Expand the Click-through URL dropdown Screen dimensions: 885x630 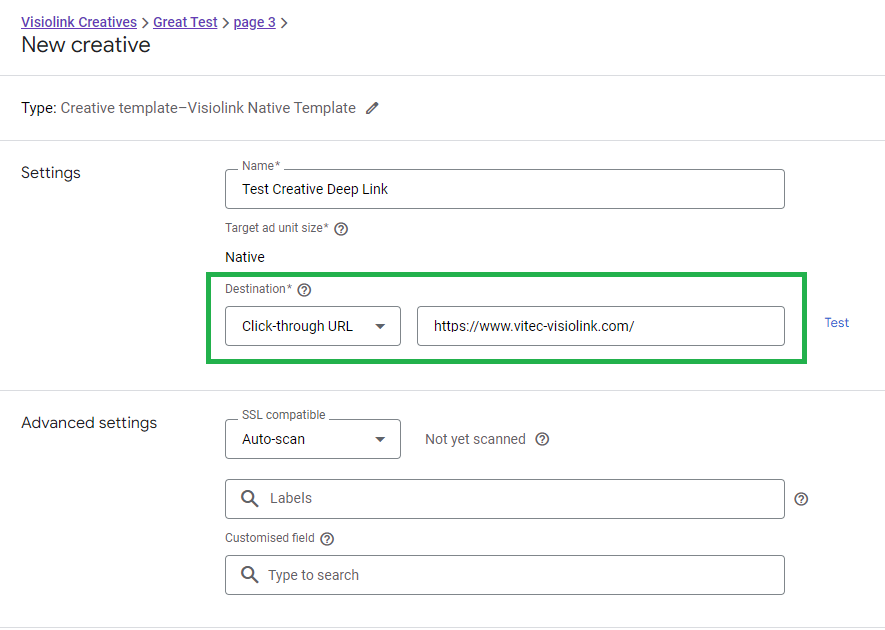tap(313, 326)
